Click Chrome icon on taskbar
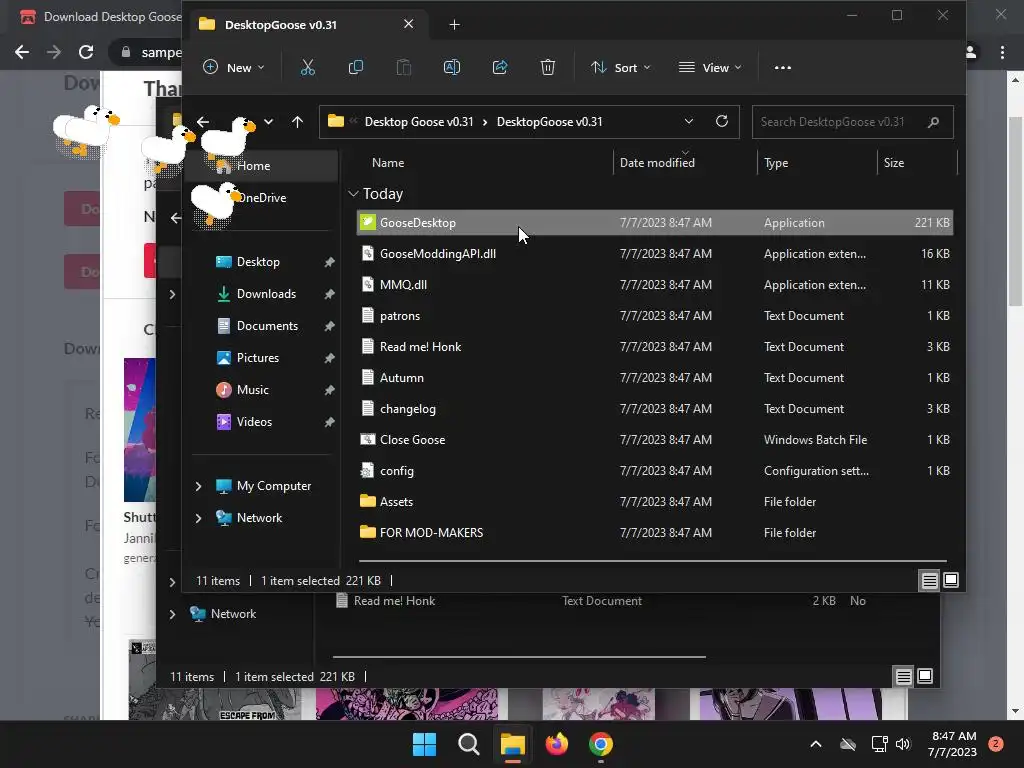Viewport: 1024px width, 768px height. point(601,744)
